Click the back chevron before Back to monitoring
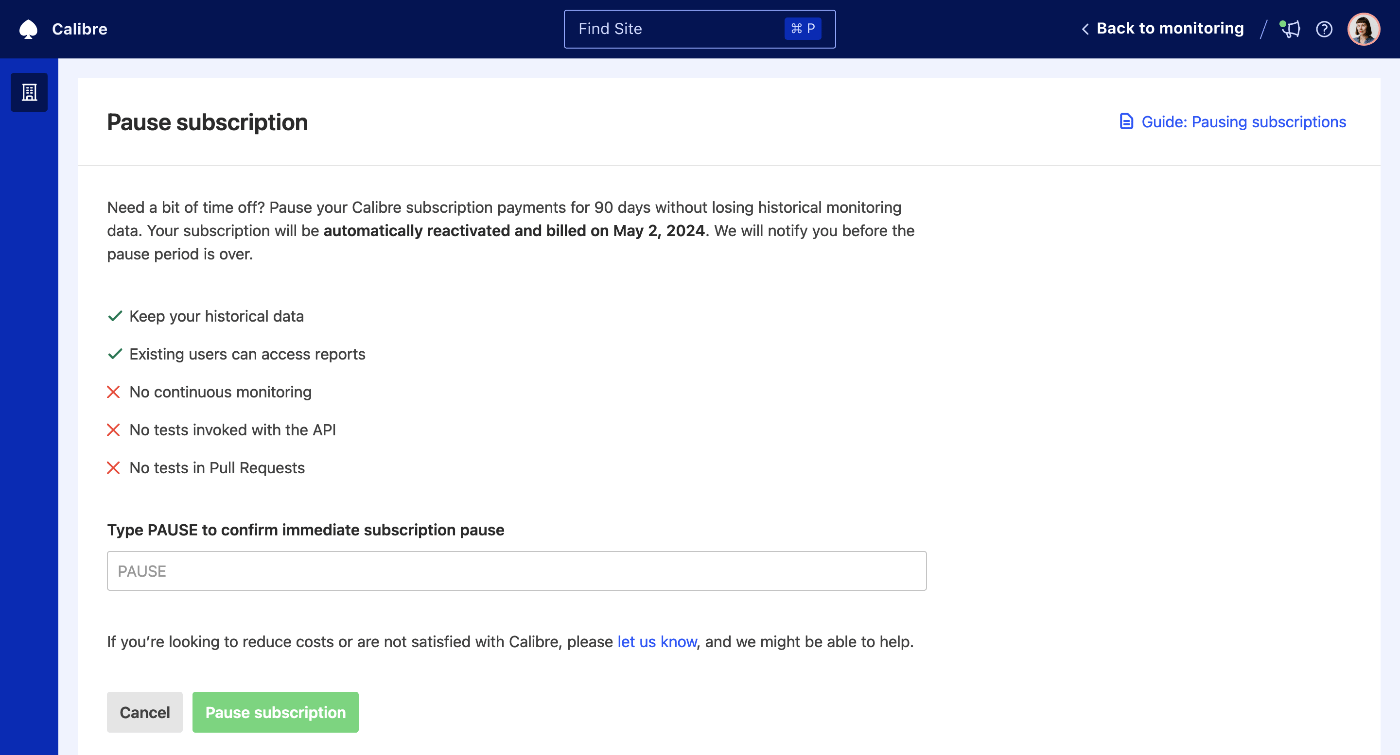This screenshot has width=1400, height=755. [x=1084, y=28]
